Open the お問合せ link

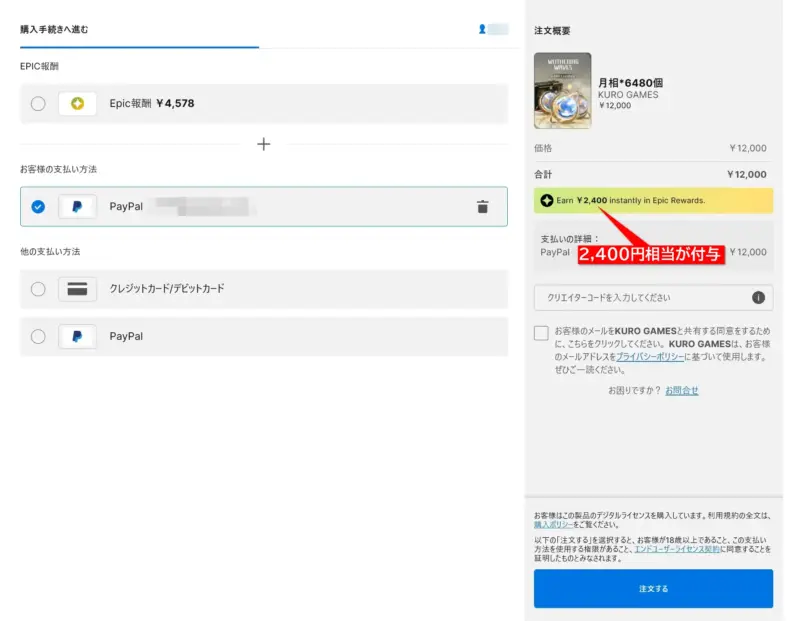coord(682,390)
